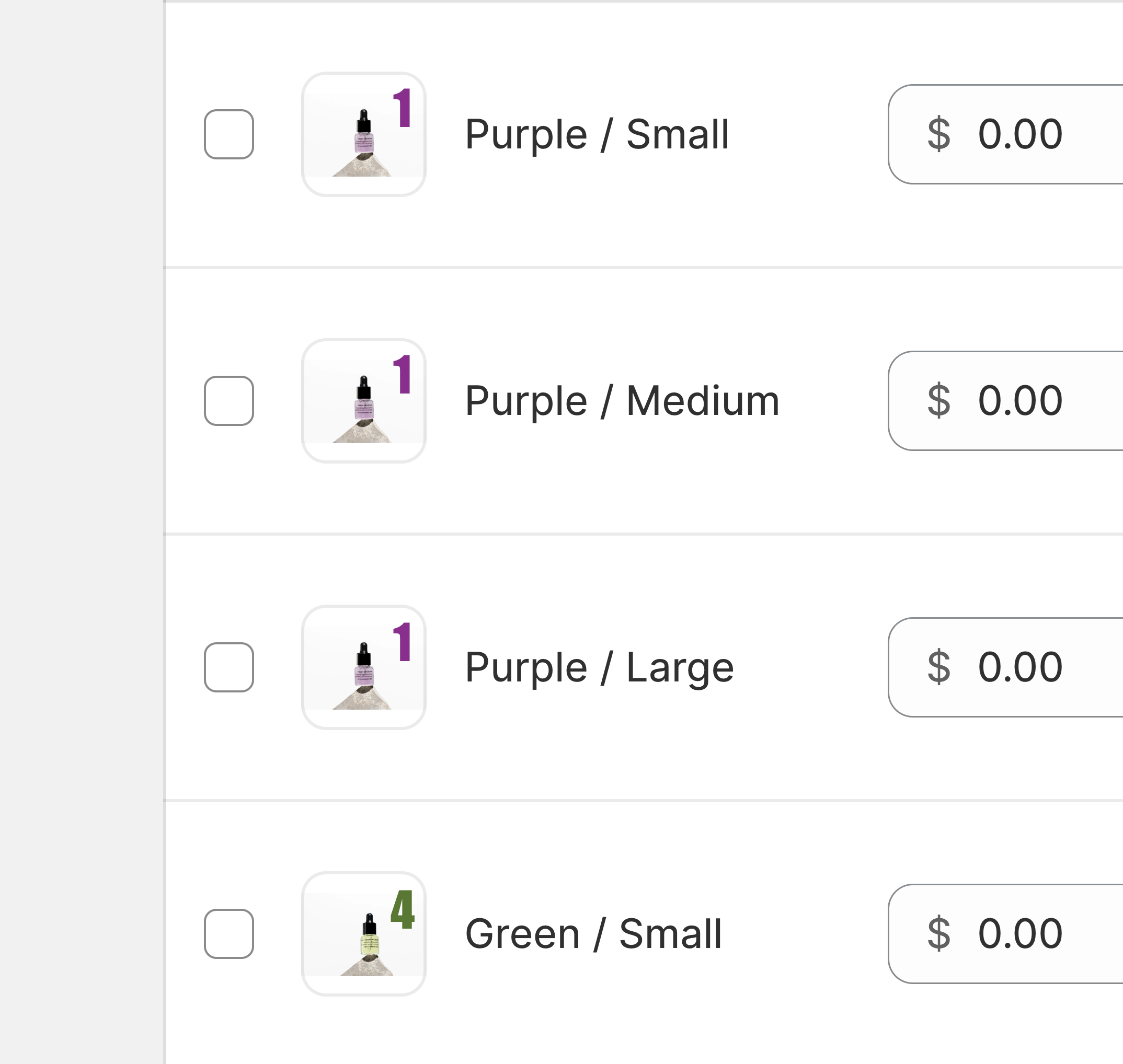
Task: Select the Purple / Small variant checkbox
Action: (x=228, y=134)
